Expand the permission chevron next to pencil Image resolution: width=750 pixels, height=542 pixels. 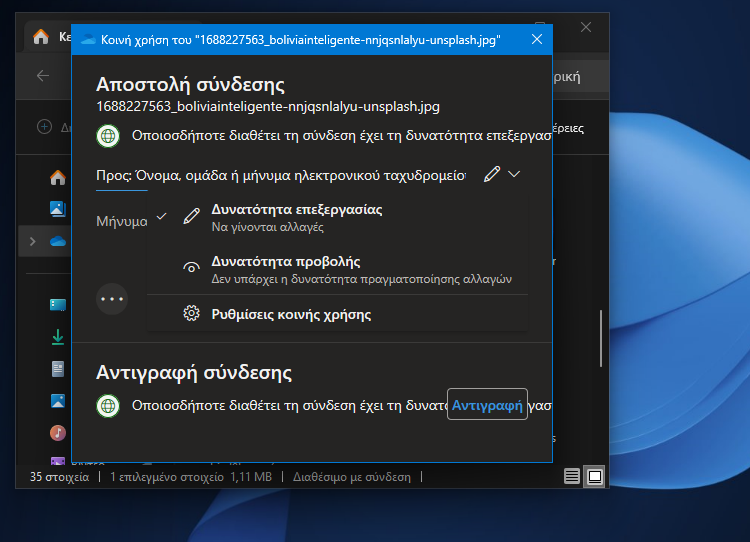click(514, 174)
